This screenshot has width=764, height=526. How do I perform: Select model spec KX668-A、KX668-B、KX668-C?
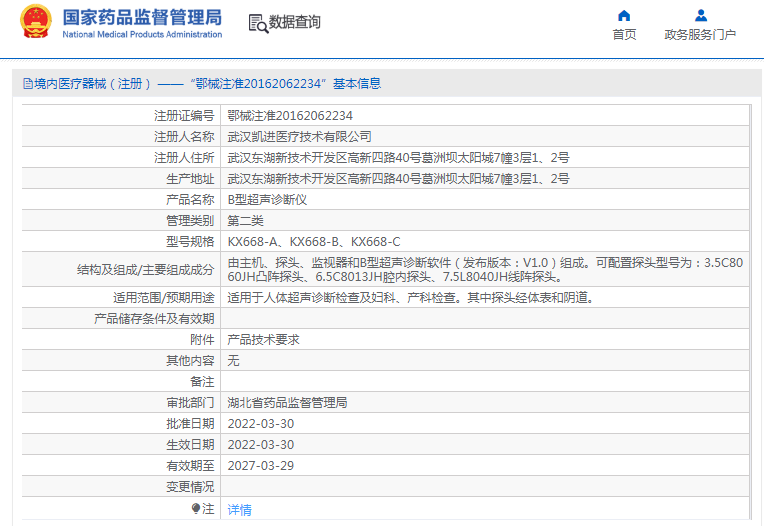tap(314, 242)
